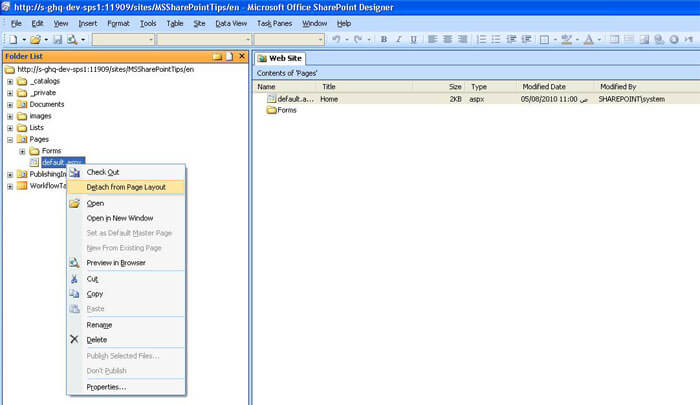
Task: Click the Highlight color toolbar icon
Action: pyautogui.click(x=567, y=39)
